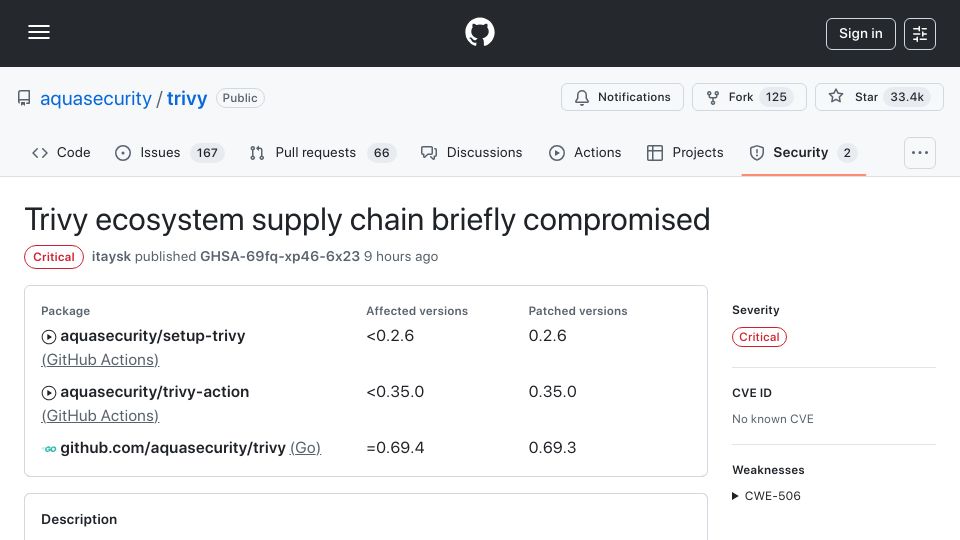The image size is (960, 540).
Task: Click the repository icon beside aquasecurity
Action: coord(24,98)
